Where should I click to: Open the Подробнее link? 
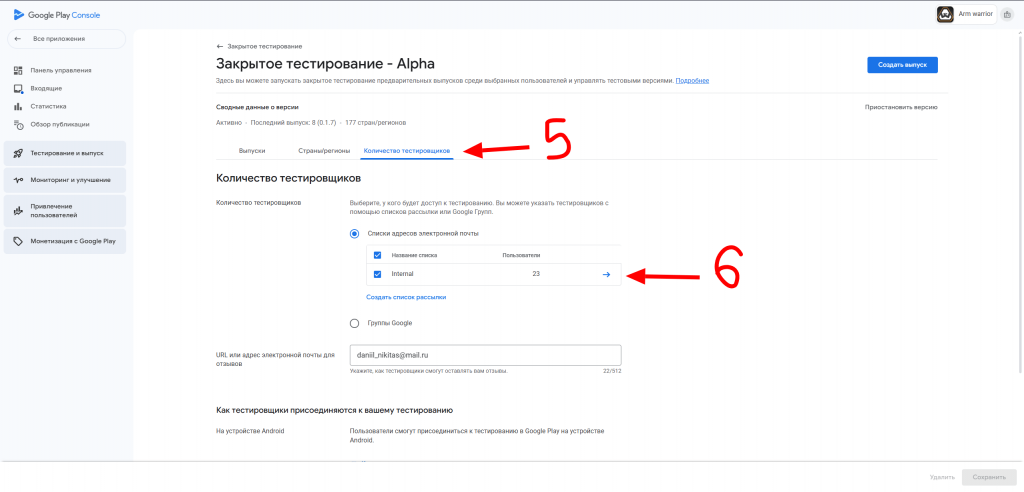click(692, 80)
